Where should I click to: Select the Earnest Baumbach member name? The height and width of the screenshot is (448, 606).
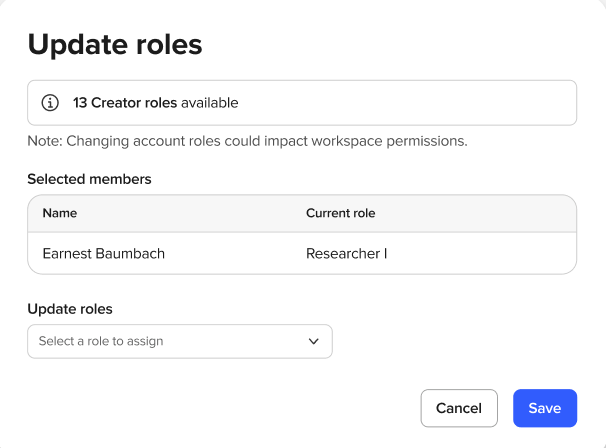pyautogui.click(x=103, y=253)
